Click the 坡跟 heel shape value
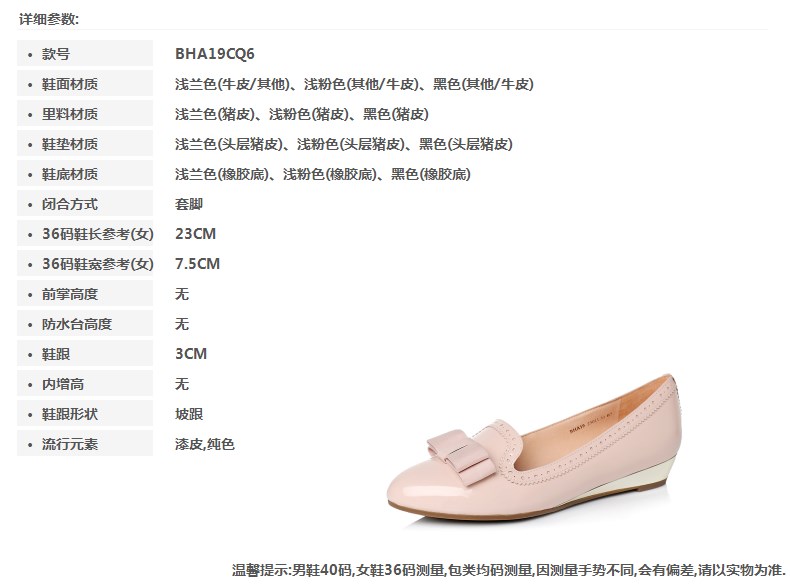 (x=189, y=414)
